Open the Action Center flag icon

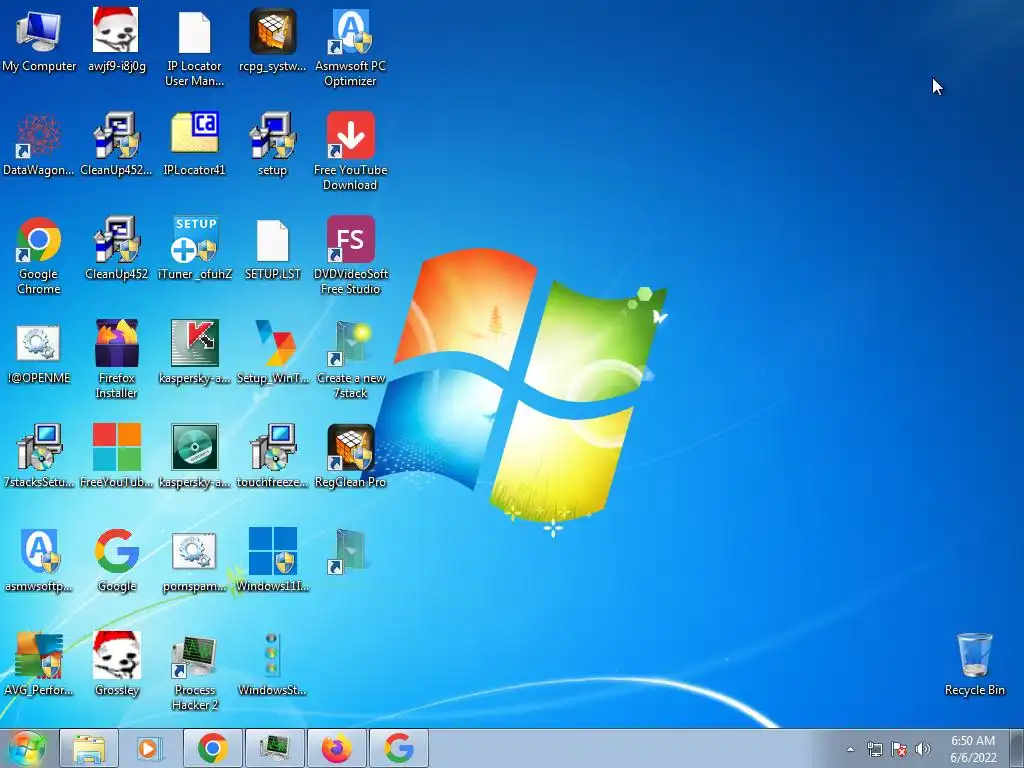pos(899,749)
